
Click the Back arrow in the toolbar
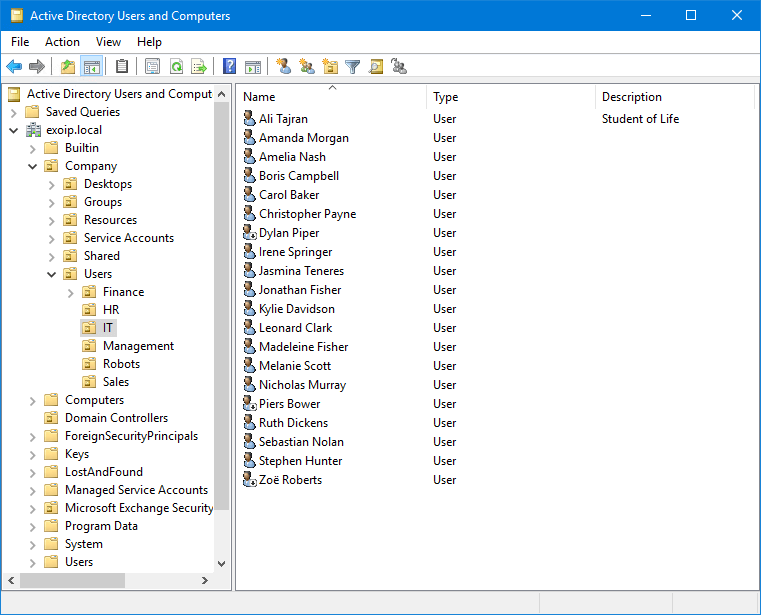[x=14, y=67]
